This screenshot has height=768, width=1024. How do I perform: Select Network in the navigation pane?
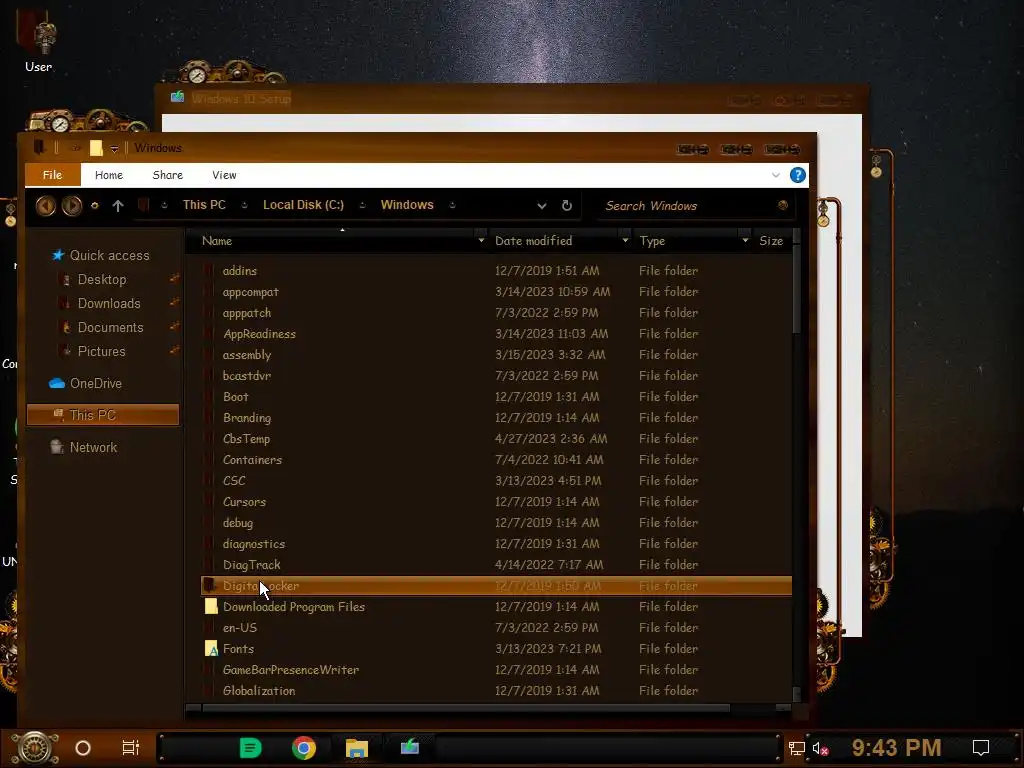pyautogui.click(x=93, y=447)
